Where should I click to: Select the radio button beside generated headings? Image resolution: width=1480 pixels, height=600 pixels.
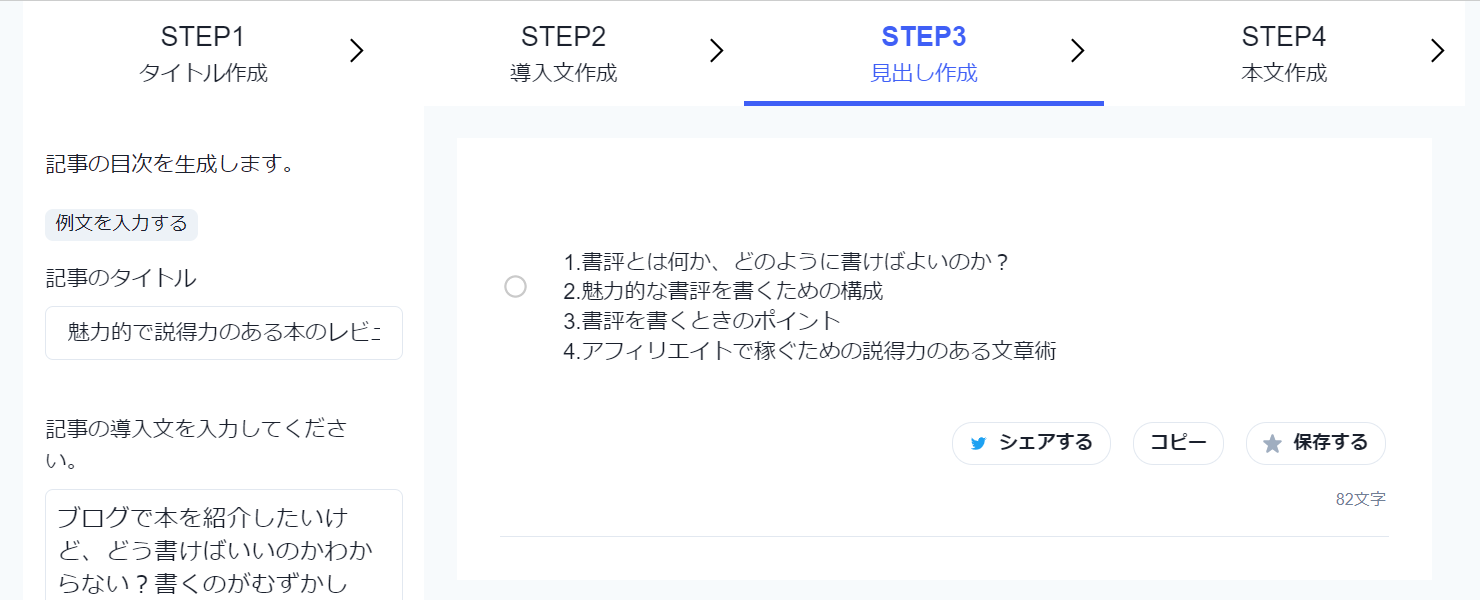515,287
